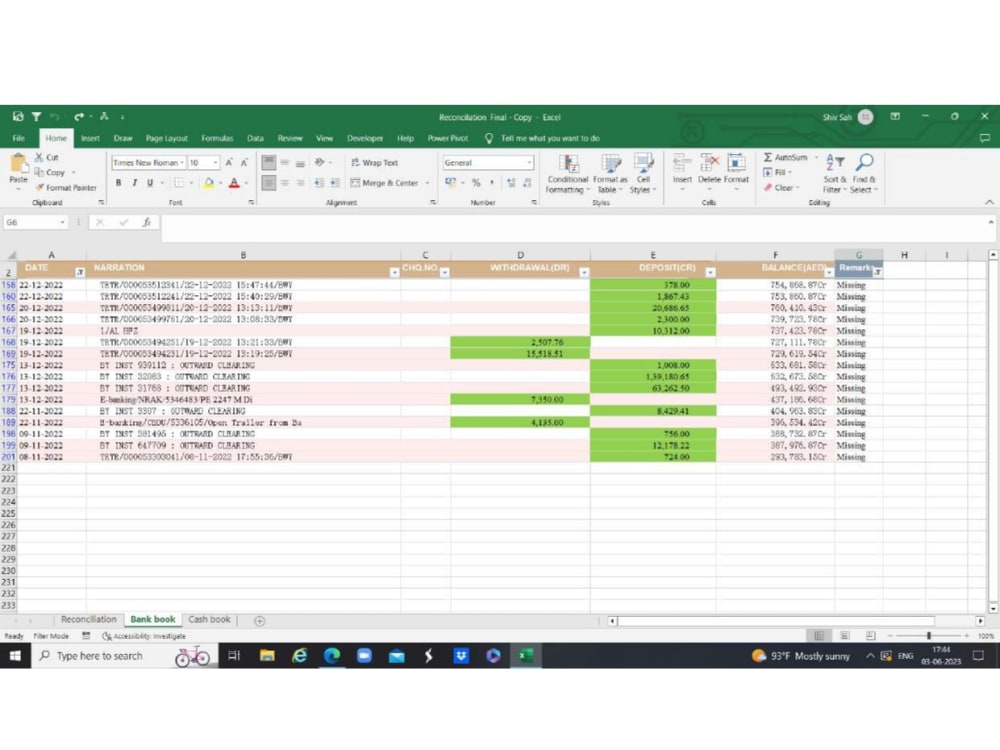Select the deposit cell 63,262.50
The height and width of the screenshot is (750, 1000).
pos(652,388)
